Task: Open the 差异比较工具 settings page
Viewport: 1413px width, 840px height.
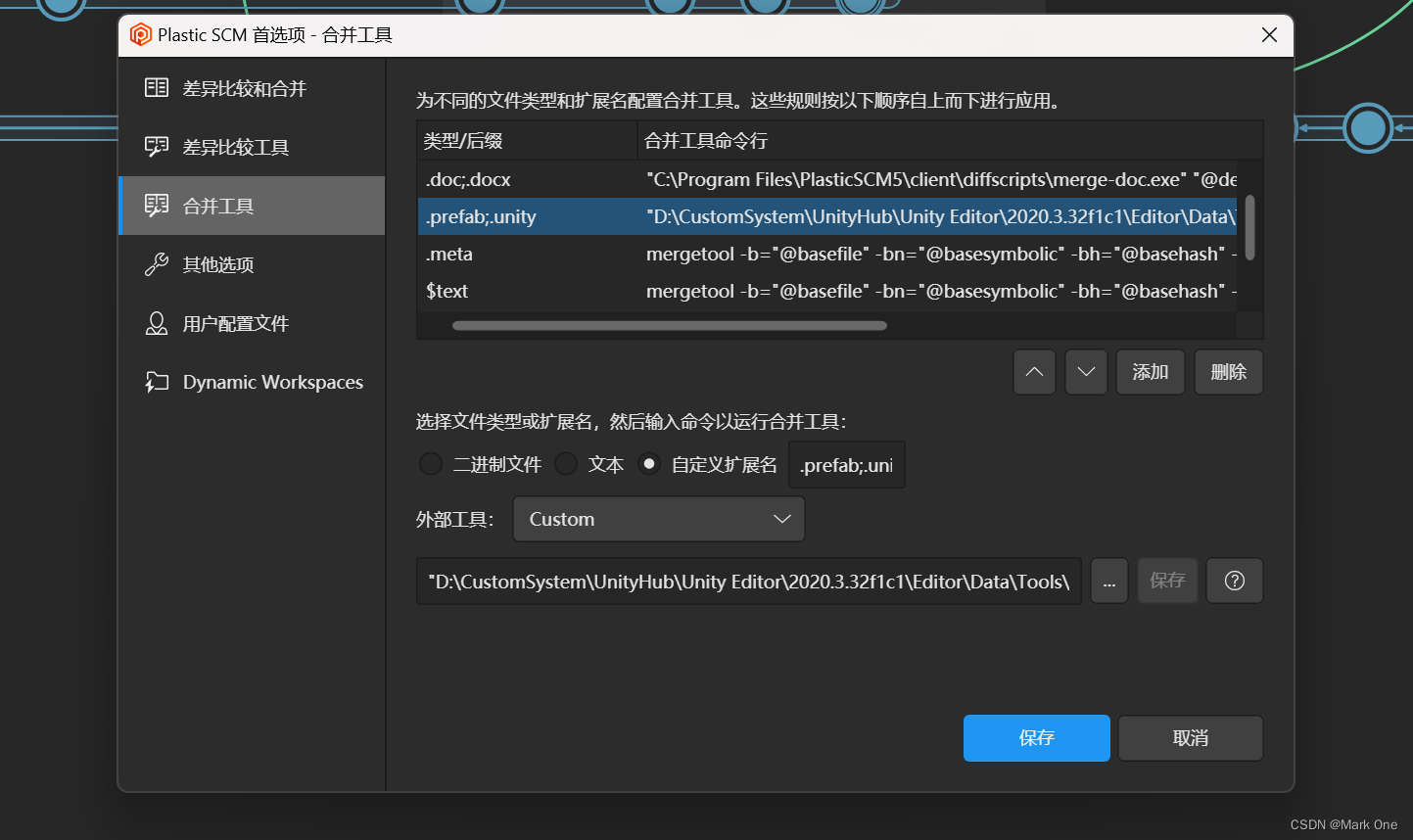Action: pyautogui.click(x=252, y=147)
